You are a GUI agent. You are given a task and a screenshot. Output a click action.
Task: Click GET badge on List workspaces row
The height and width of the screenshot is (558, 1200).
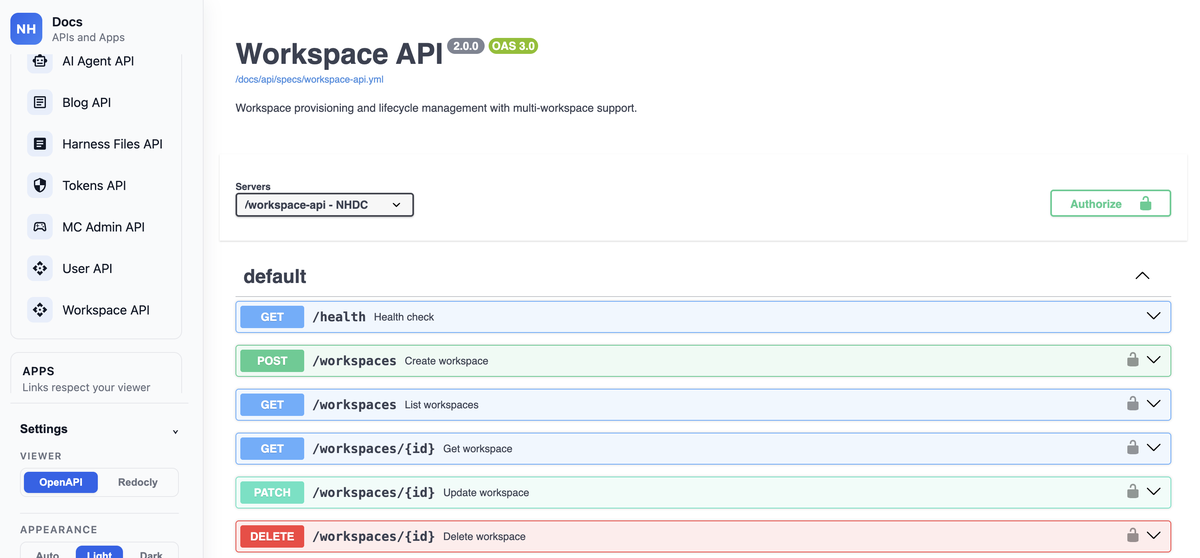tap(272, 405)
